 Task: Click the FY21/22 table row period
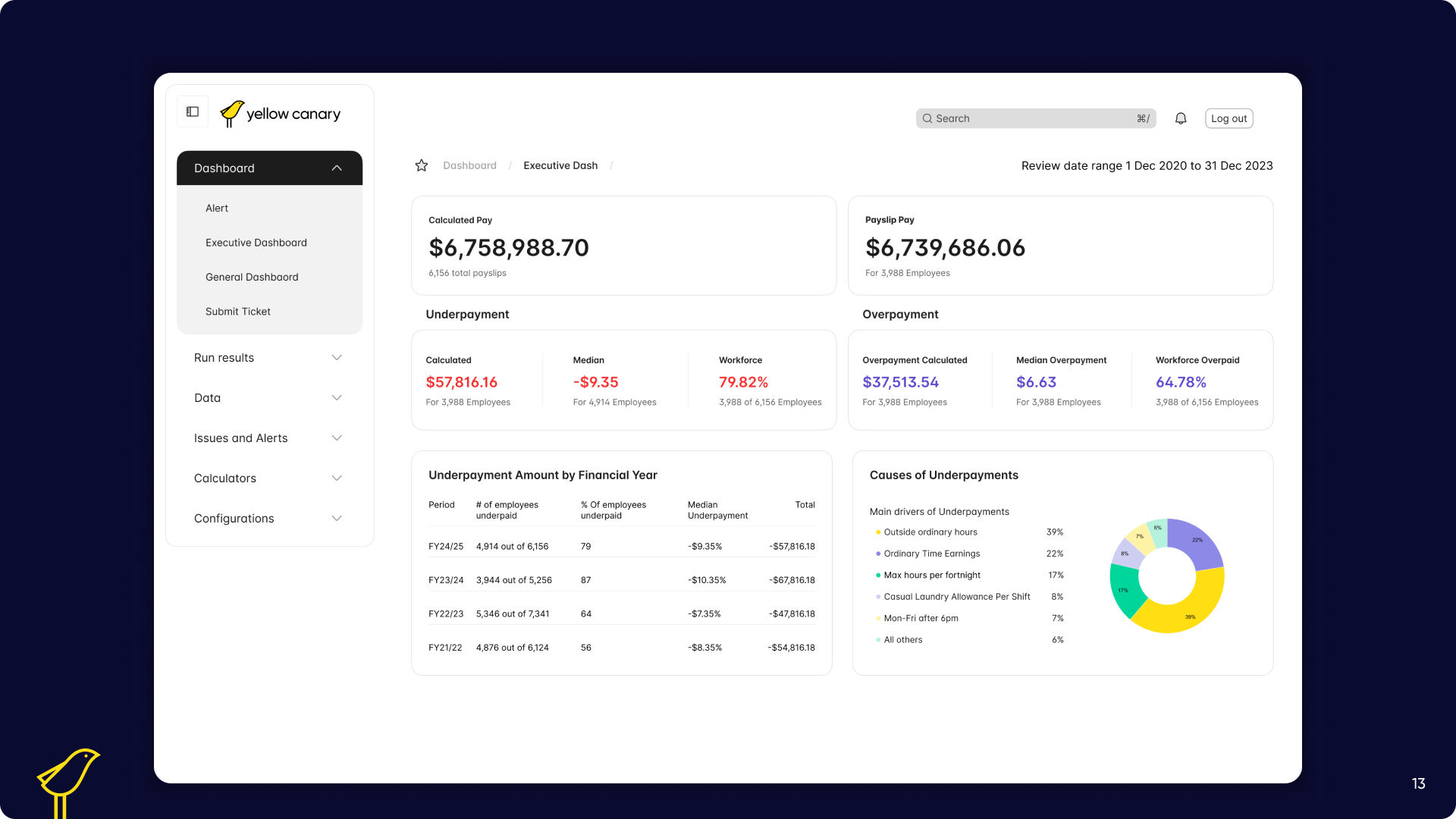coord(445,648)
